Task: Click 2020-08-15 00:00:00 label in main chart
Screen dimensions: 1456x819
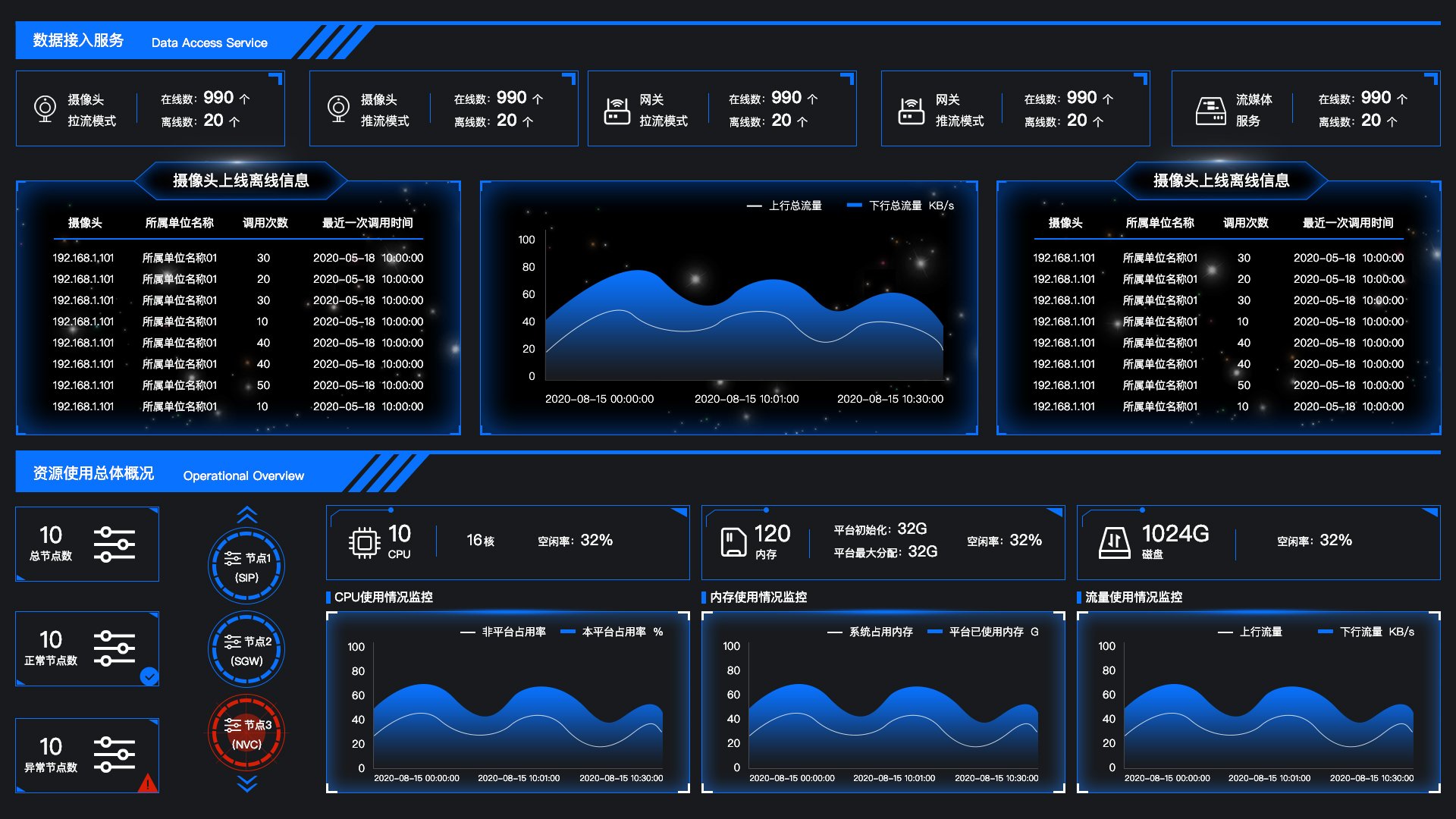Action: pos(599,399)
